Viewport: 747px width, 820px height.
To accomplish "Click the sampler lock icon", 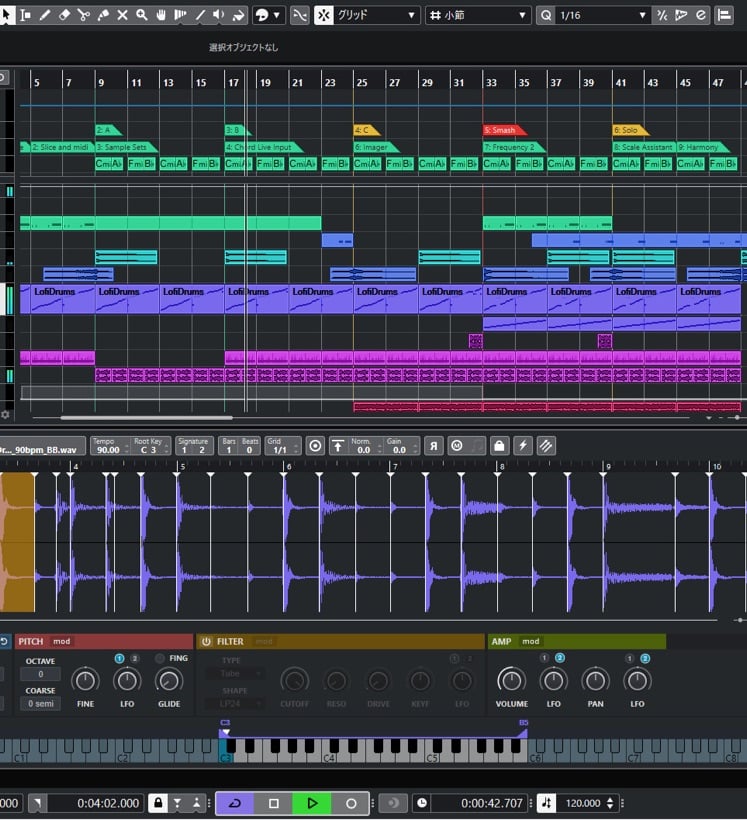I will click(x=499, y=446).
